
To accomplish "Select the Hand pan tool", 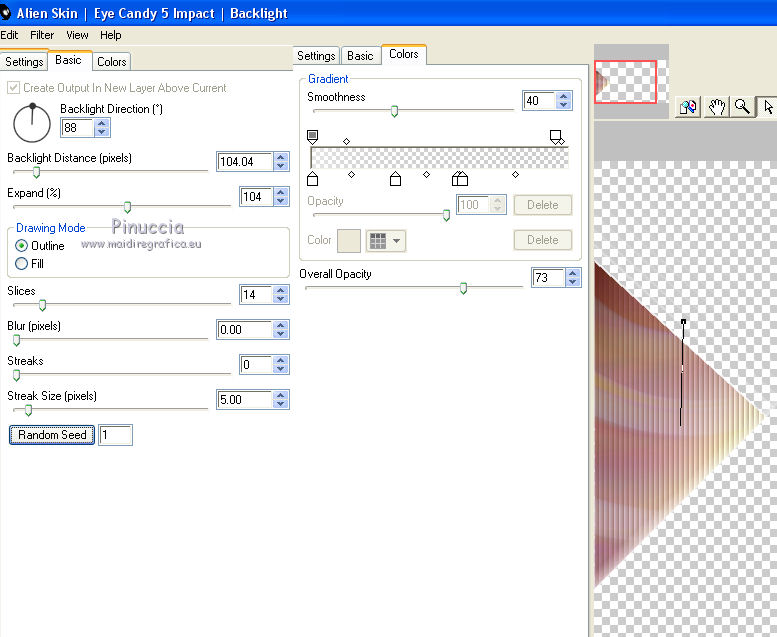I will click(x=716, y=107).
